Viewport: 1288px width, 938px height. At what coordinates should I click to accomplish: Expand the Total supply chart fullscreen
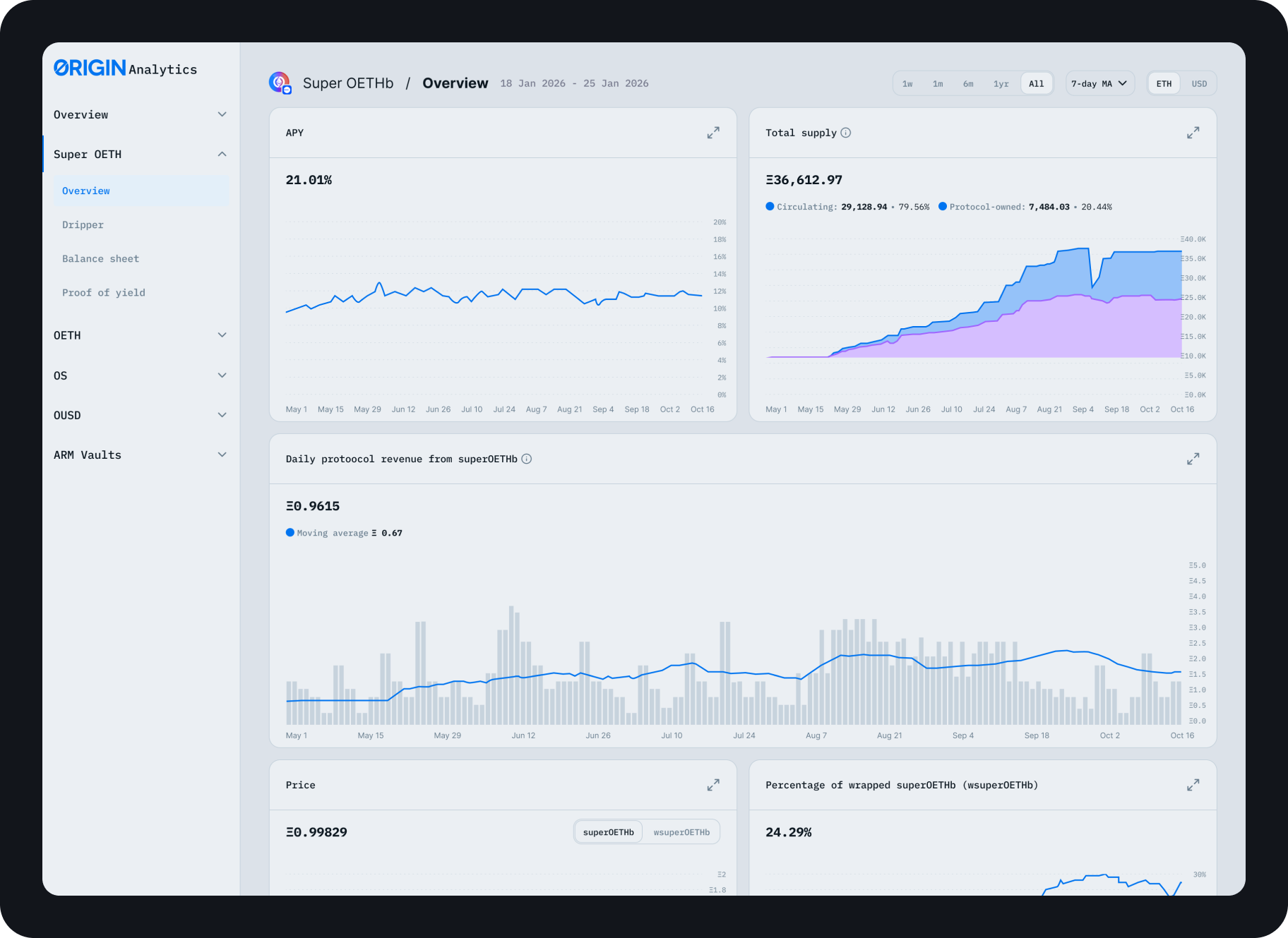1193,133
